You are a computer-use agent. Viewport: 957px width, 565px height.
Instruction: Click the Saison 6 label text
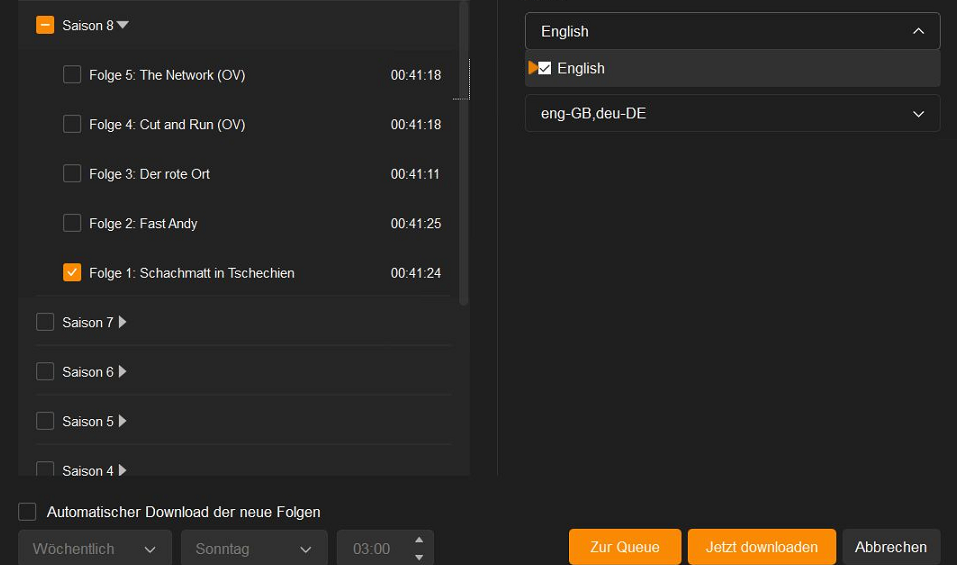[x=88, y=372]
